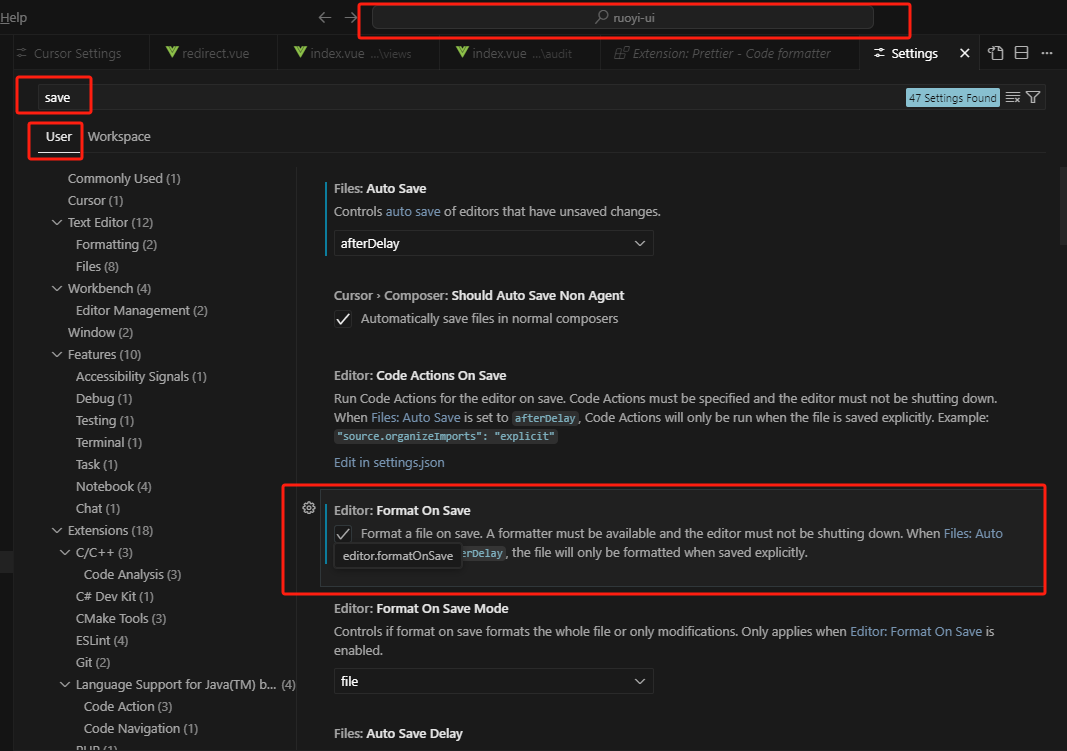Viewport: 1067px width, 751px height.
Task: Go forward with the right arrow
Action: [x=350, y=18]
